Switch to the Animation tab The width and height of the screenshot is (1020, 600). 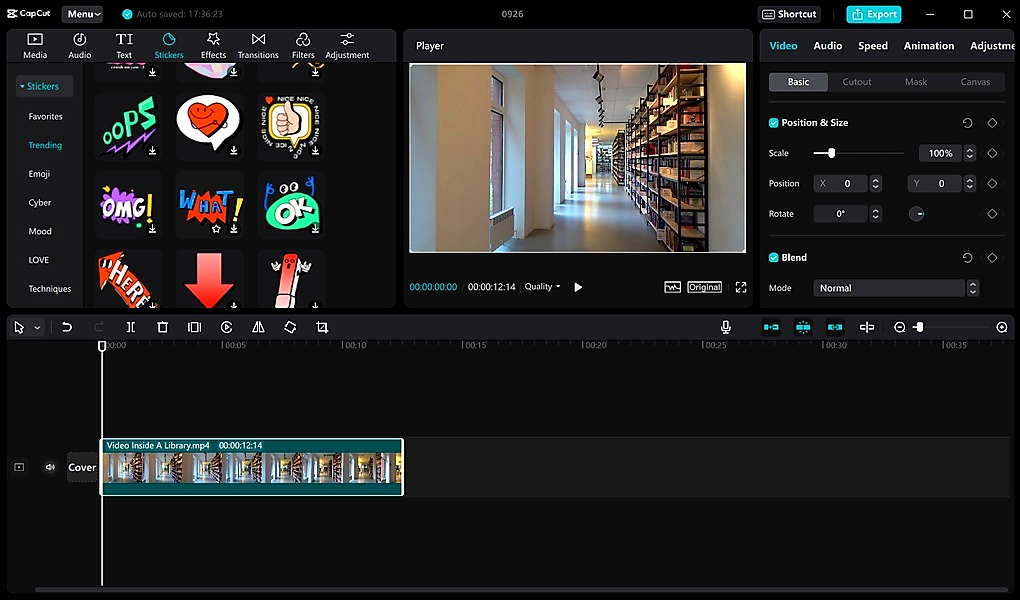tap(928, 46)
